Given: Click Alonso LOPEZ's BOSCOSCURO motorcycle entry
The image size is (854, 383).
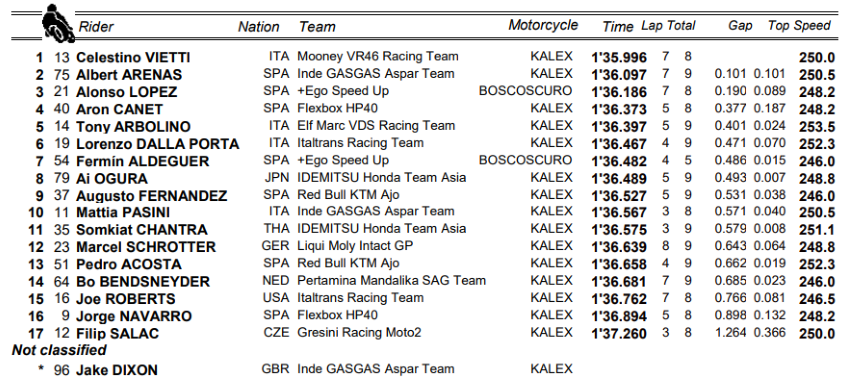Looking at the screenshot, I should coord(526,91).
